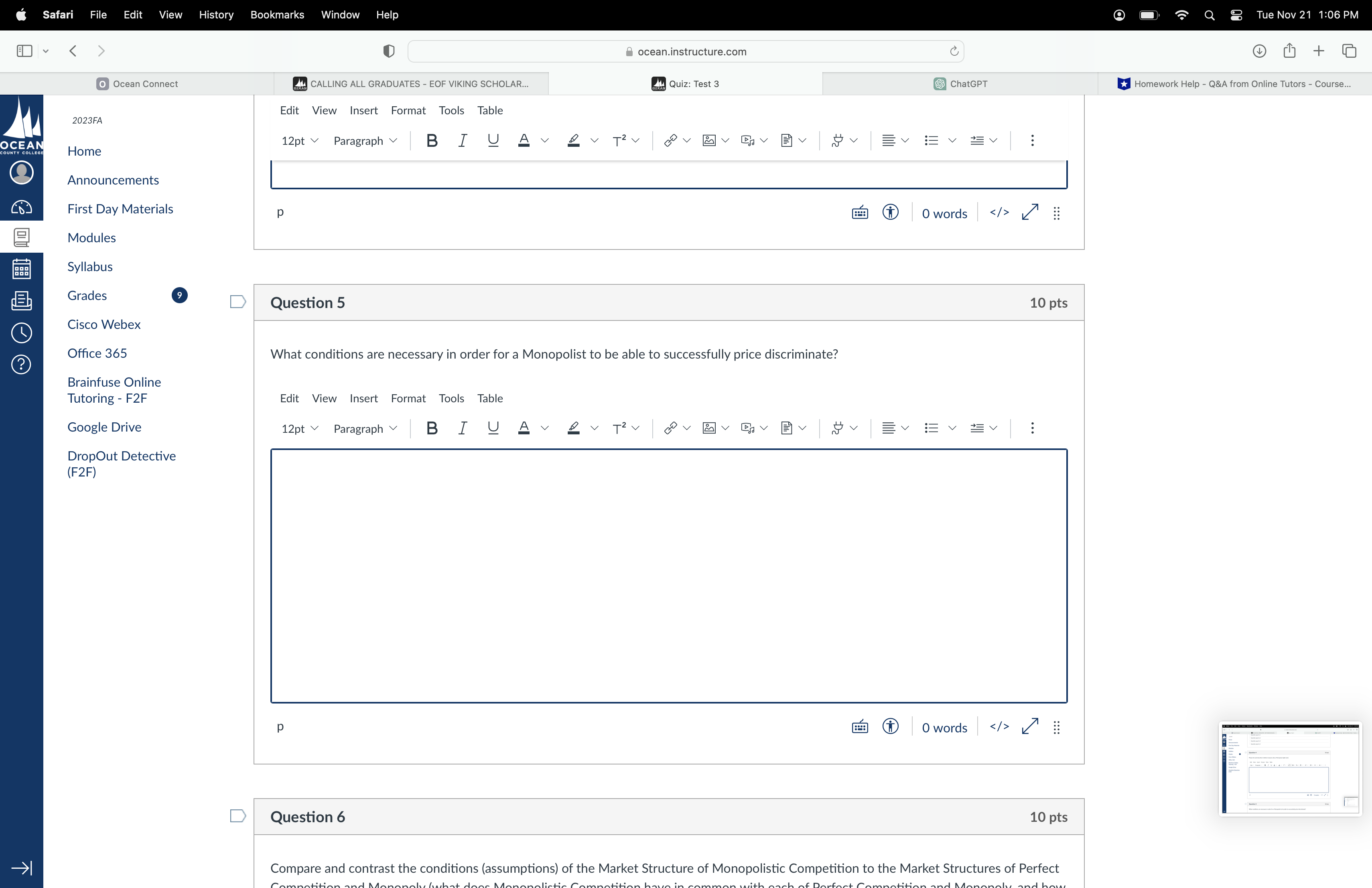
Task: Click Bold in Question 5 editor toolbar
Action: [x=431, y=428]
